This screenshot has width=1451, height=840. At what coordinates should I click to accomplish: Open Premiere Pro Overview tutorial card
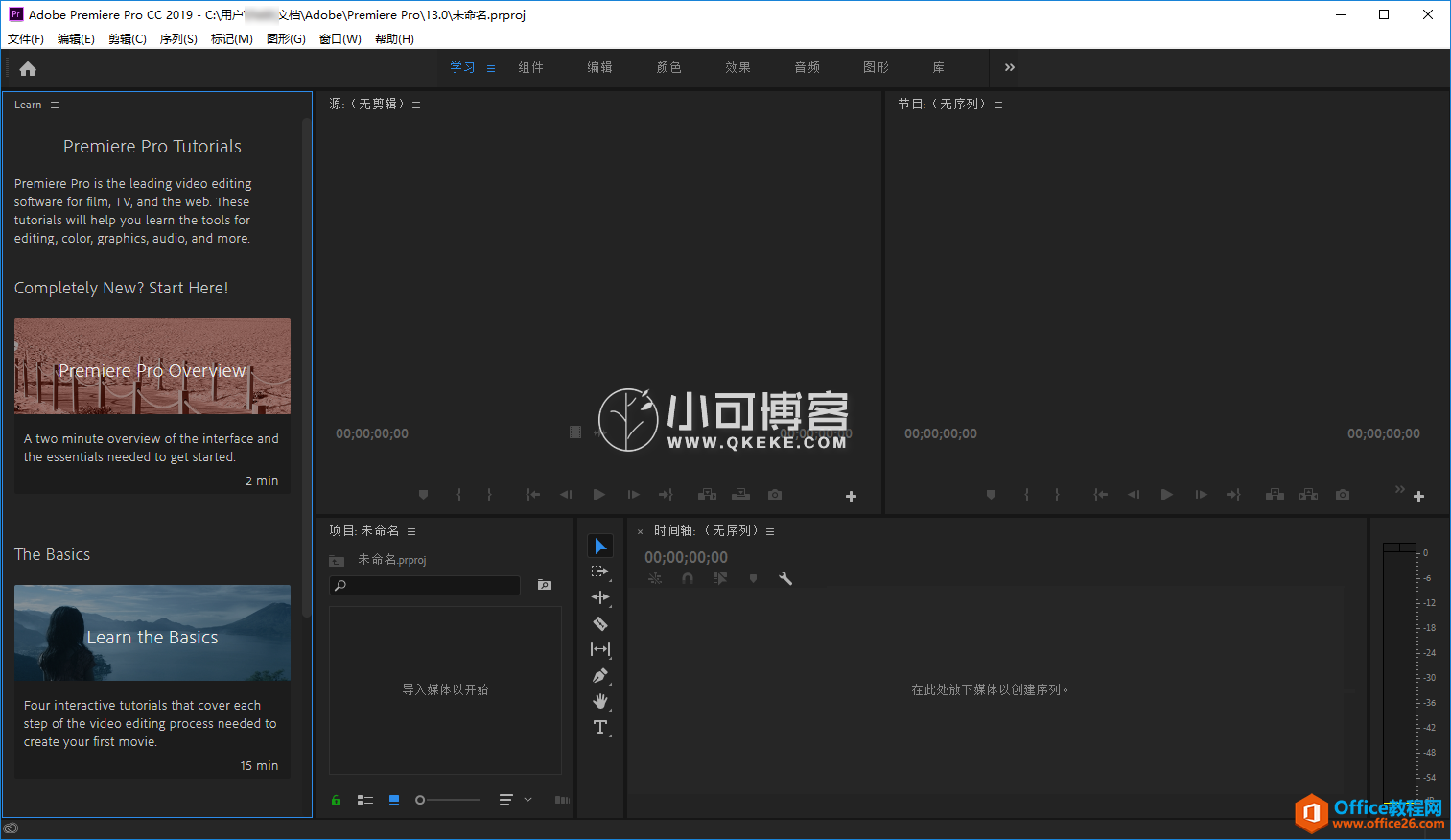(152, 406)
